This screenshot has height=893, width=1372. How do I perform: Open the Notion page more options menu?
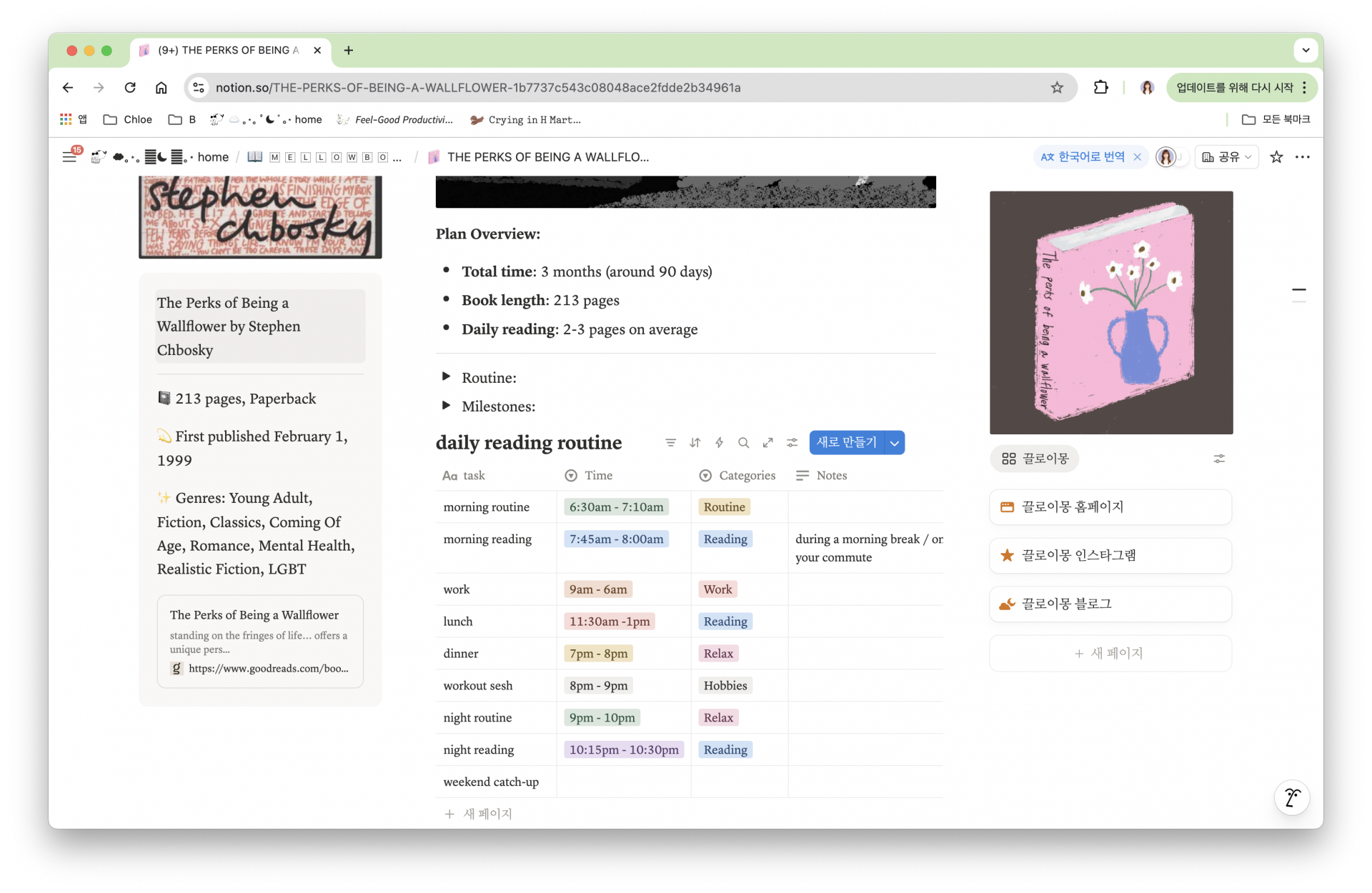[x=1303, y=157]
